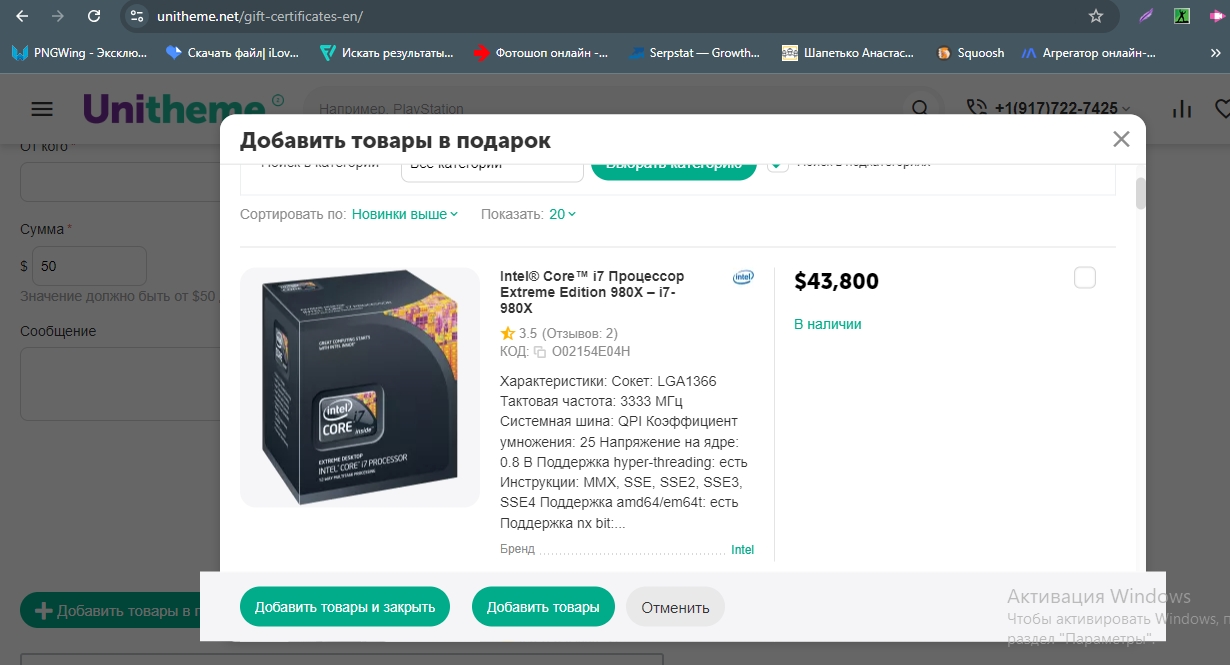Image resolution: width=1230 pixels, height=665 pixels.
Task: Open the Intel brand link
Action: (742, 550)
